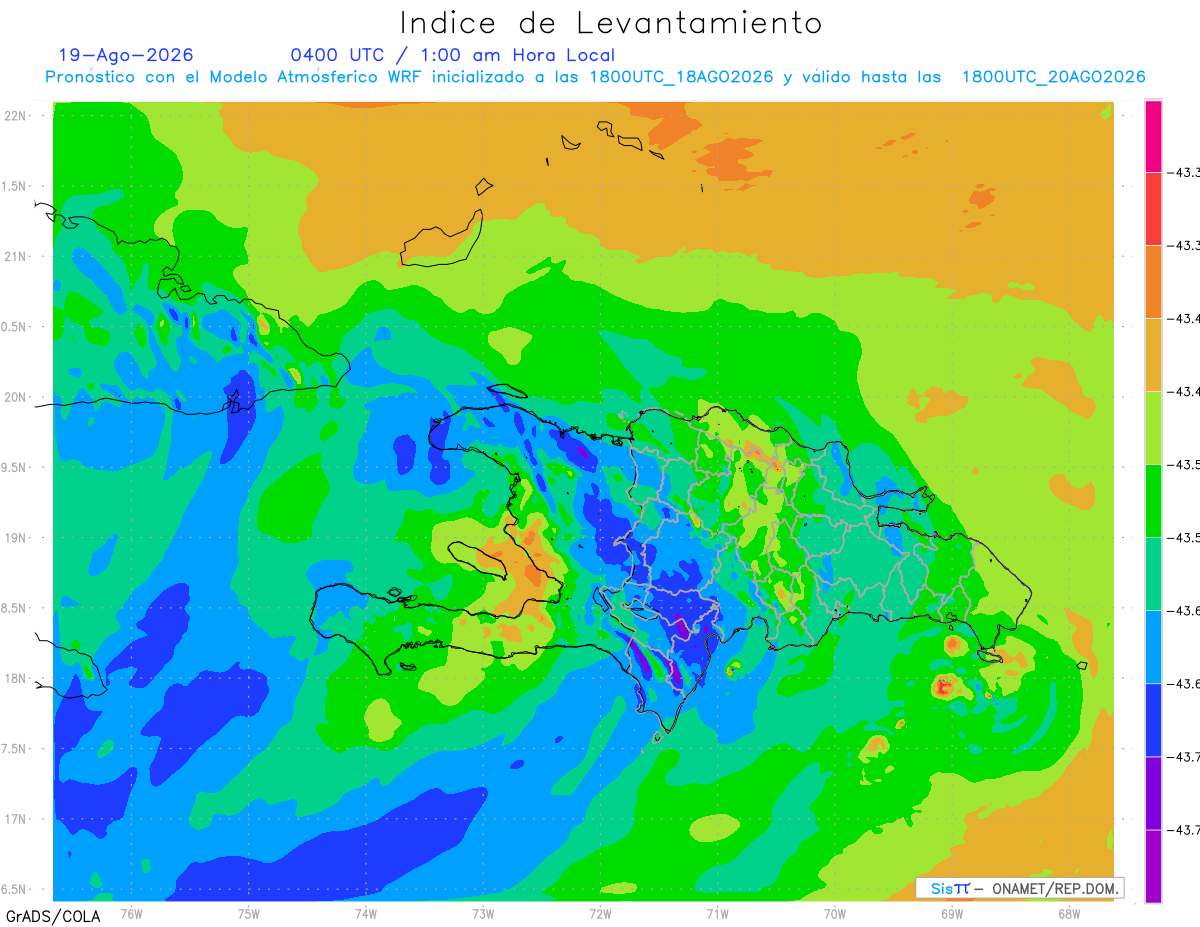1200x927 pixels.
Task: Select the '21N' latitude label
Action: (16, 256)
